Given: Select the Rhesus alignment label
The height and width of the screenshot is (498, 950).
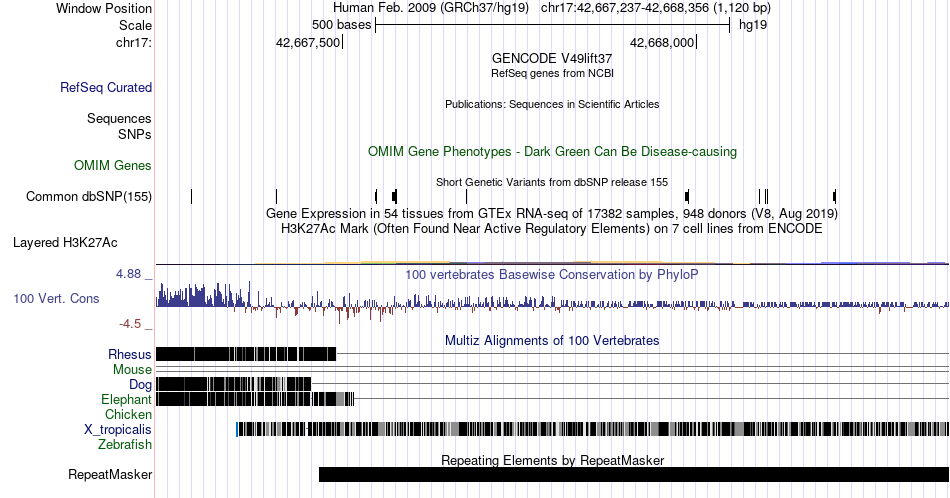Looking at the screenshot, I should click(130, 354).
